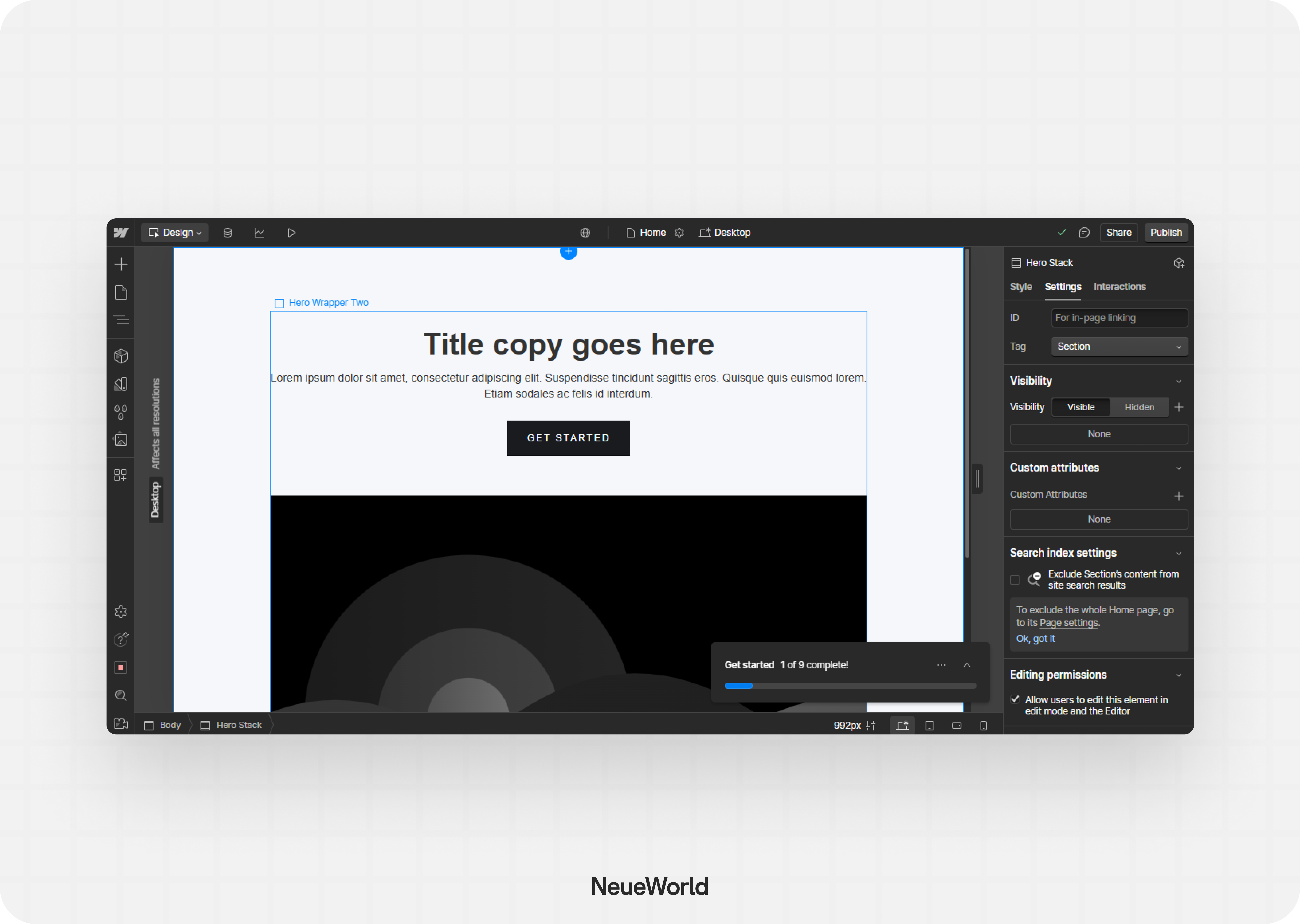The width and height of the screenshot is (1300, 924).
Task: Click the red square audit icon
Action: point(121,668)
